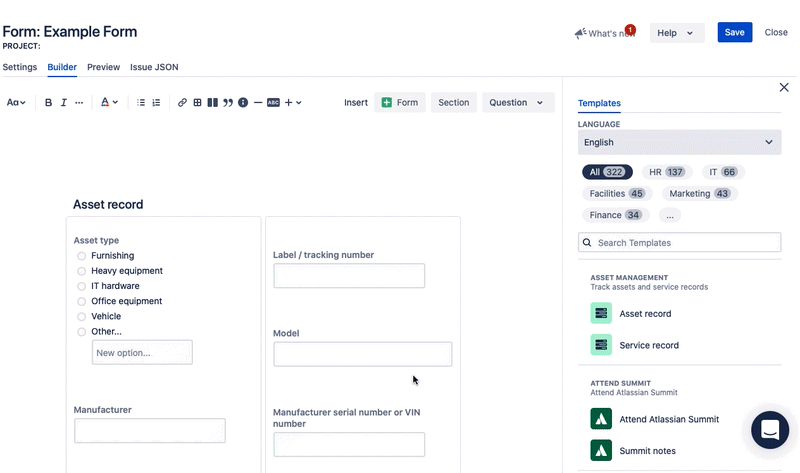Screen dimensions: 800x473
Task: Select the Asset record heading
Action: click(108, 205)
